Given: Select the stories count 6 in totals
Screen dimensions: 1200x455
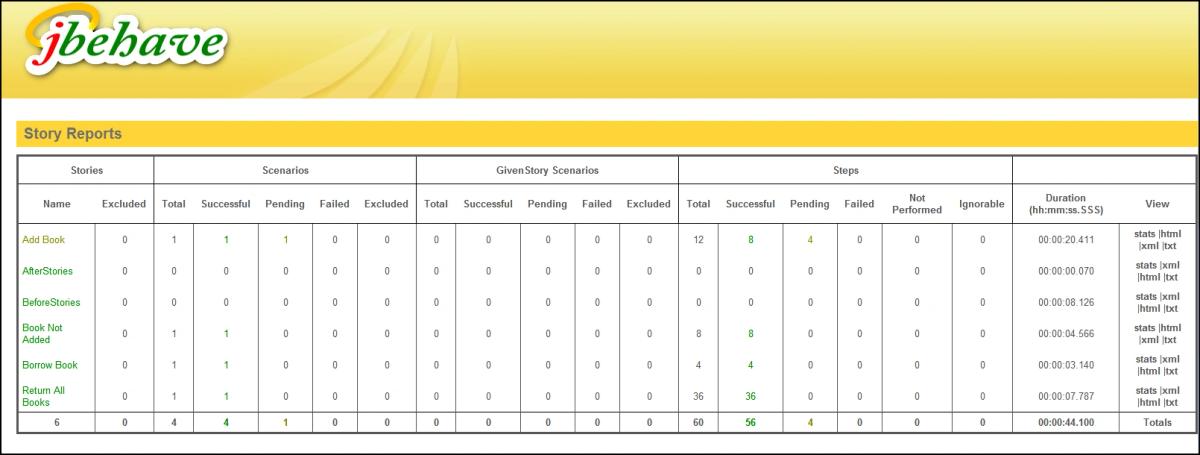Looking at the screenshot, I should 57,422.
